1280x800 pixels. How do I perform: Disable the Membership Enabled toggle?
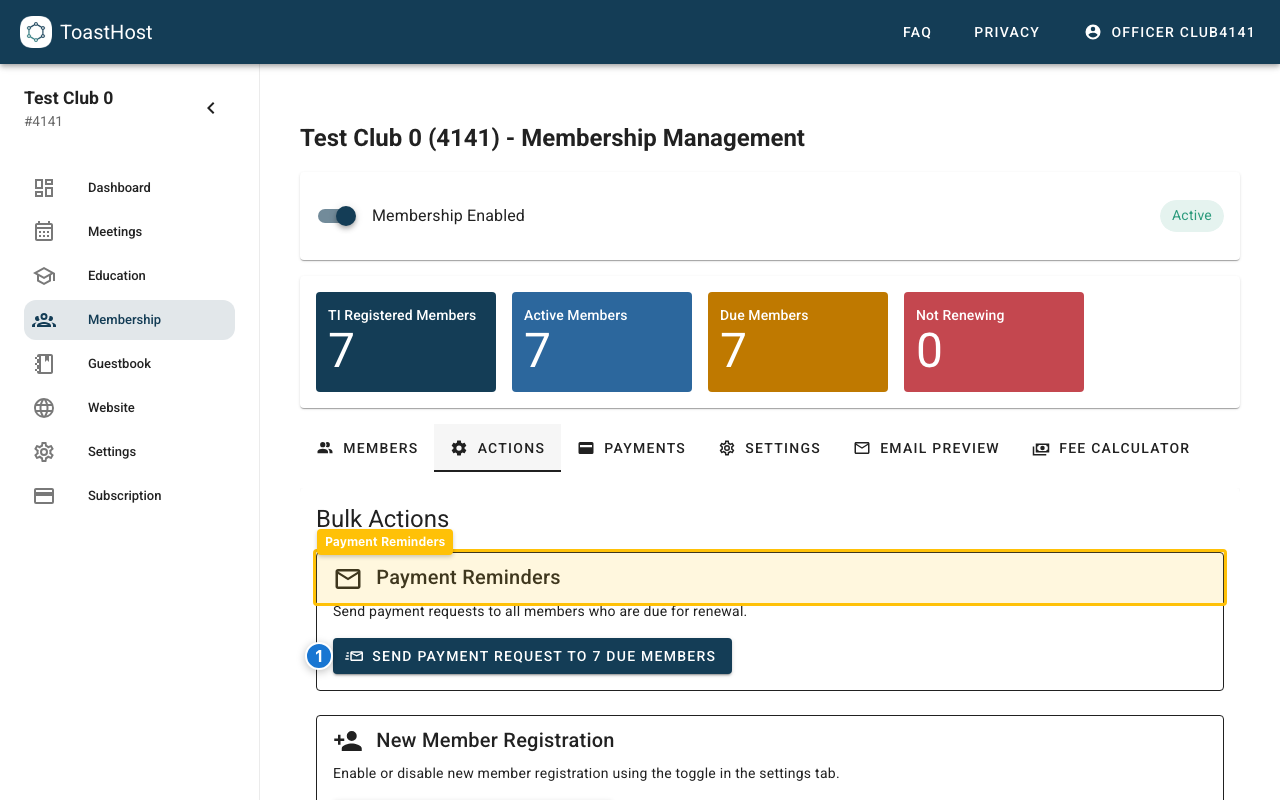(x=337, y=216)
